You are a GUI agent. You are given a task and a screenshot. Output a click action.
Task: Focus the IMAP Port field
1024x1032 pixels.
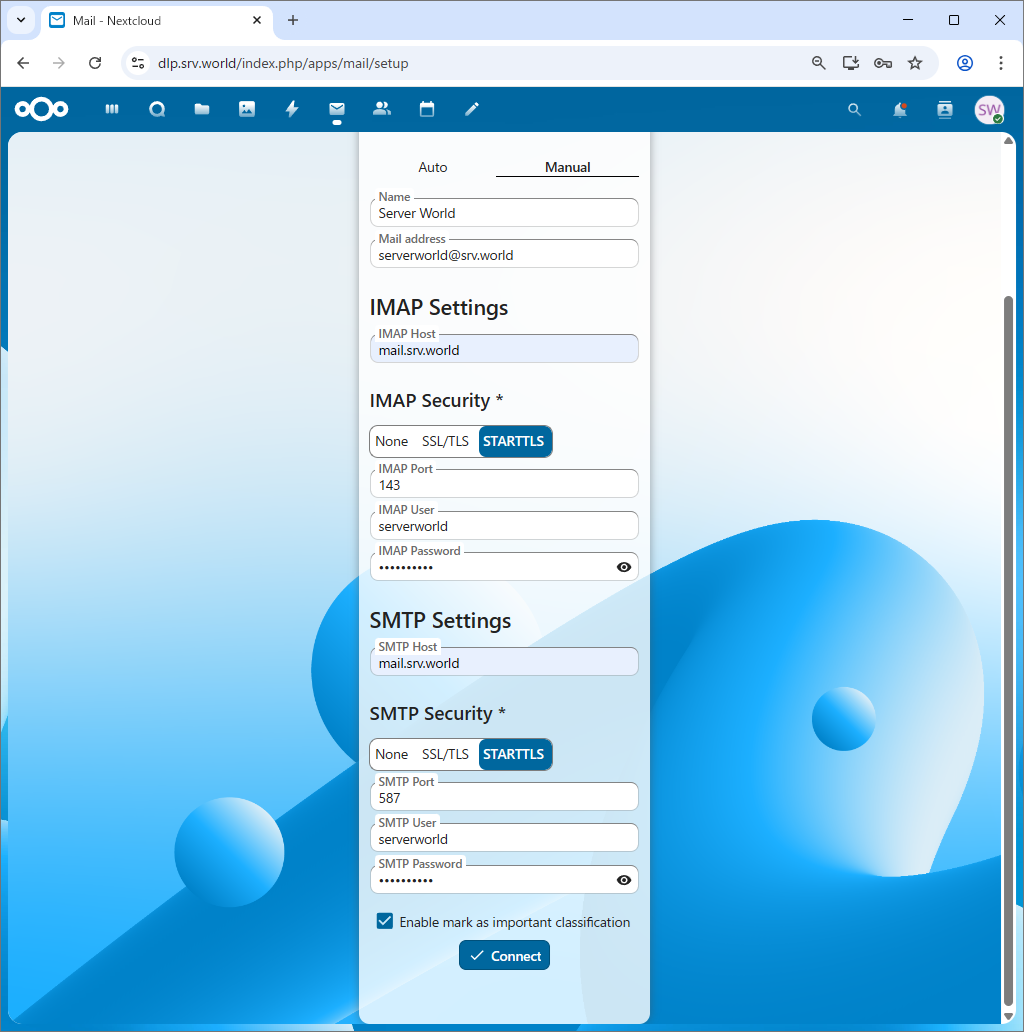pyautogui.click(x=504, y=484)
